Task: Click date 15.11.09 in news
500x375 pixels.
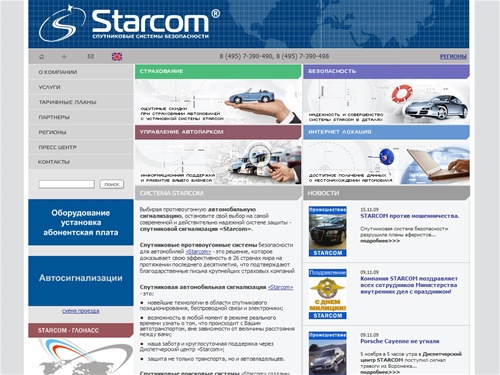Action: (369, 209)
